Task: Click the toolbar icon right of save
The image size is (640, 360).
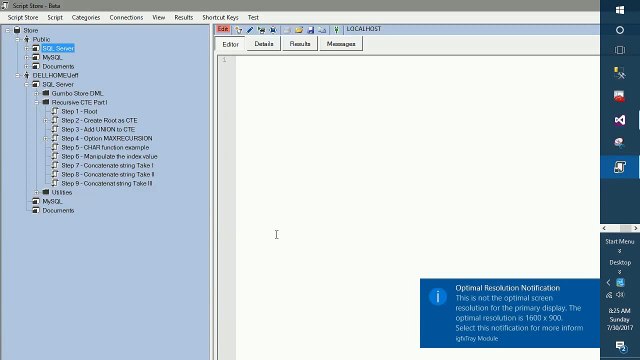Action: (x=322, y=30)
